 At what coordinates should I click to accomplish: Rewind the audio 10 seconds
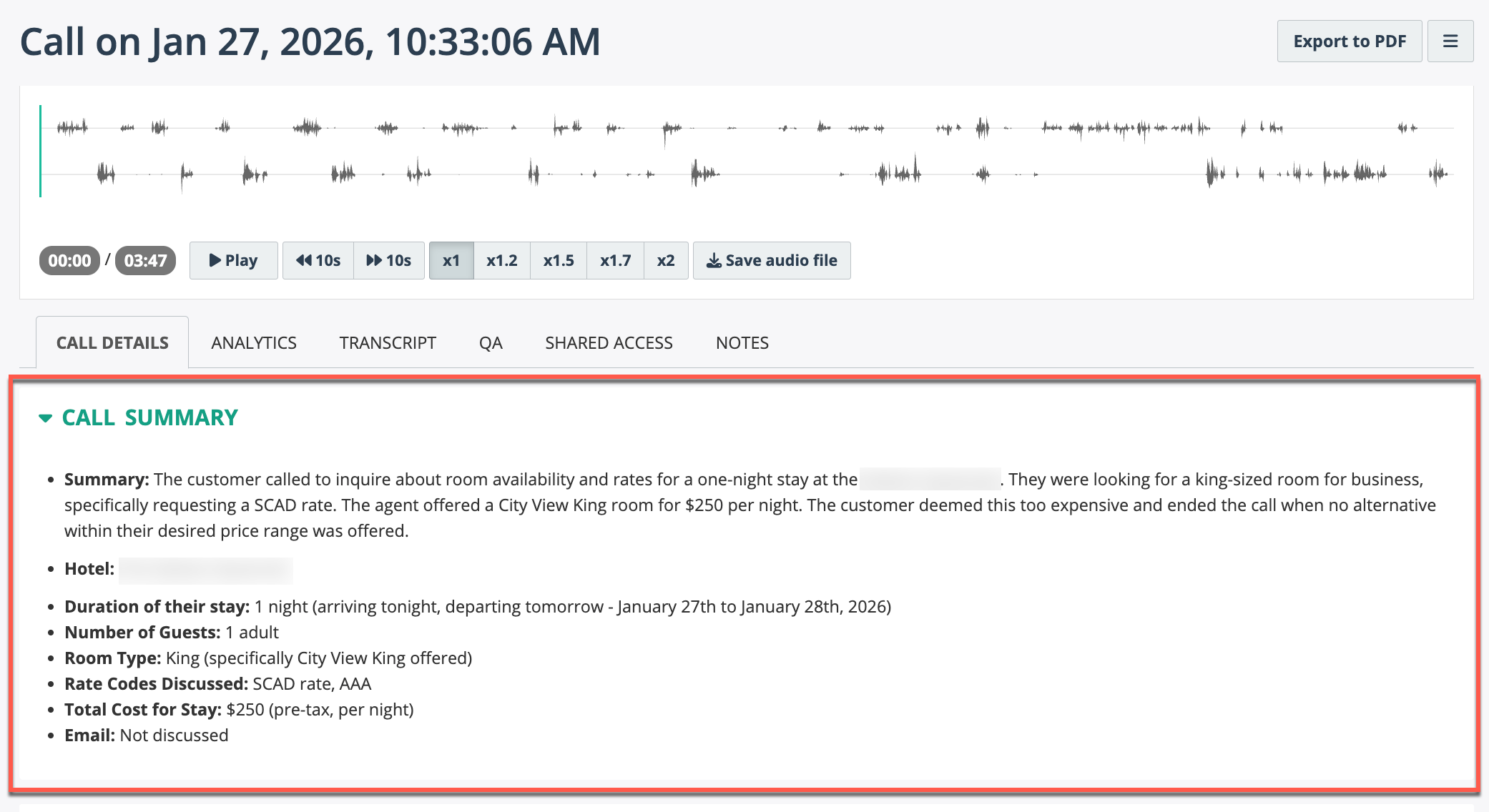(x=318, y=260)
